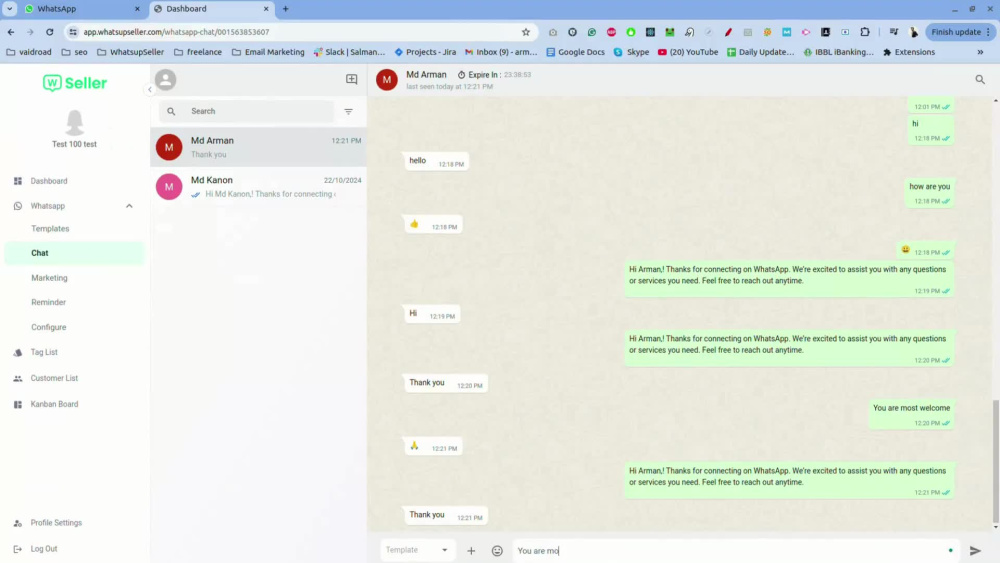The height and width of the screenshot is (563, 1000).
Task: Click the Expire In timer label
Action: (484, 75)
